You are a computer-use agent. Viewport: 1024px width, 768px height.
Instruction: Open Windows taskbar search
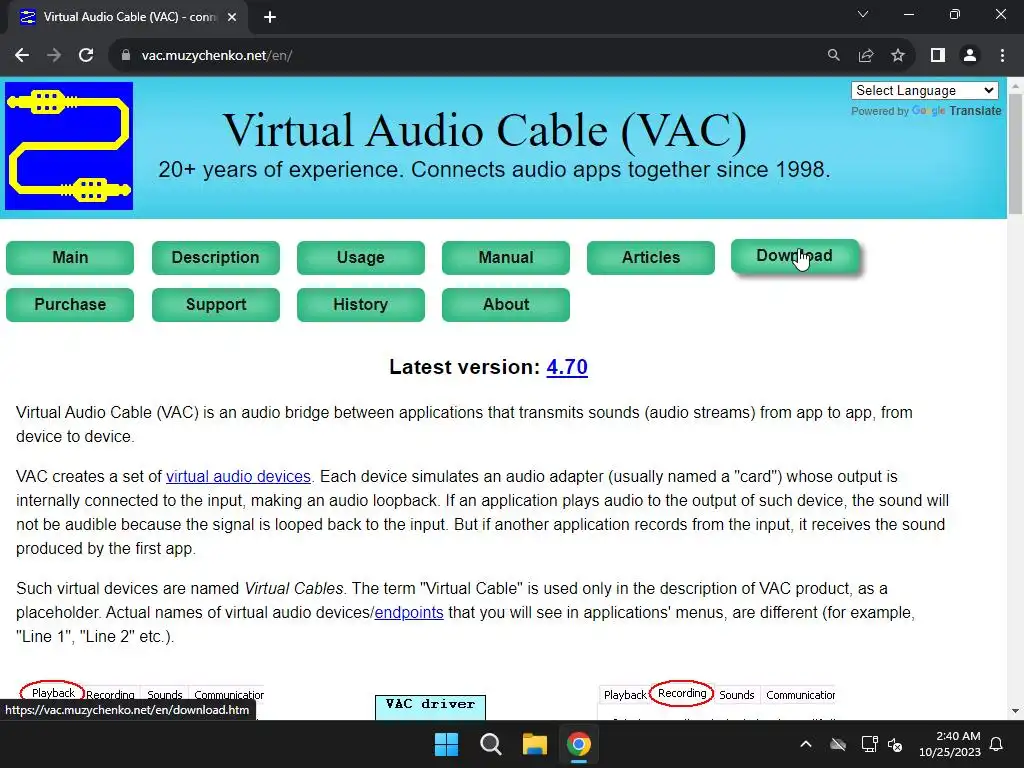490,744
